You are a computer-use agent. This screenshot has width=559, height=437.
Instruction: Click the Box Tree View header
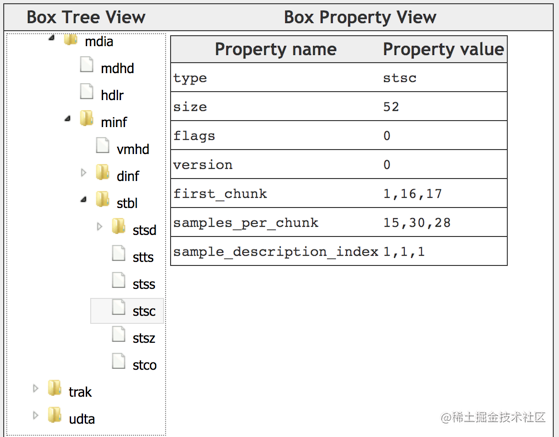pos(86,17)
